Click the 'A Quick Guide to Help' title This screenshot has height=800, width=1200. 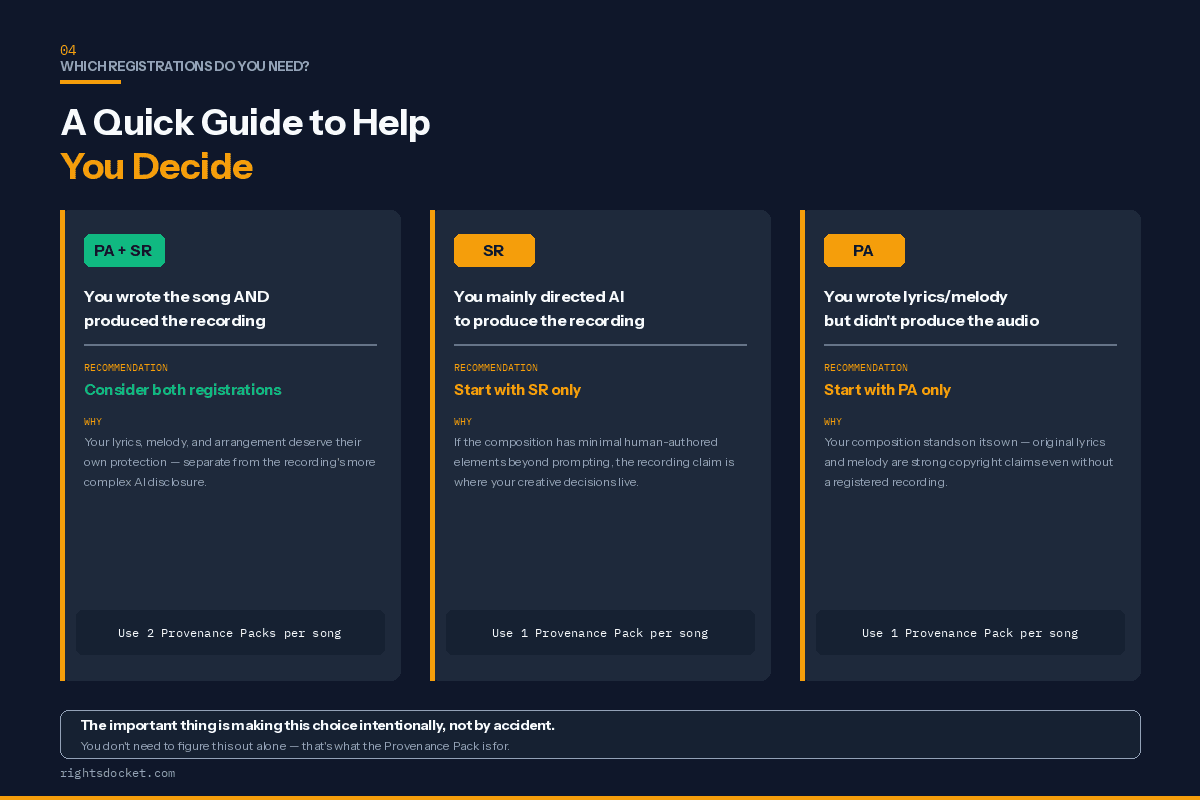coord(245,122)
